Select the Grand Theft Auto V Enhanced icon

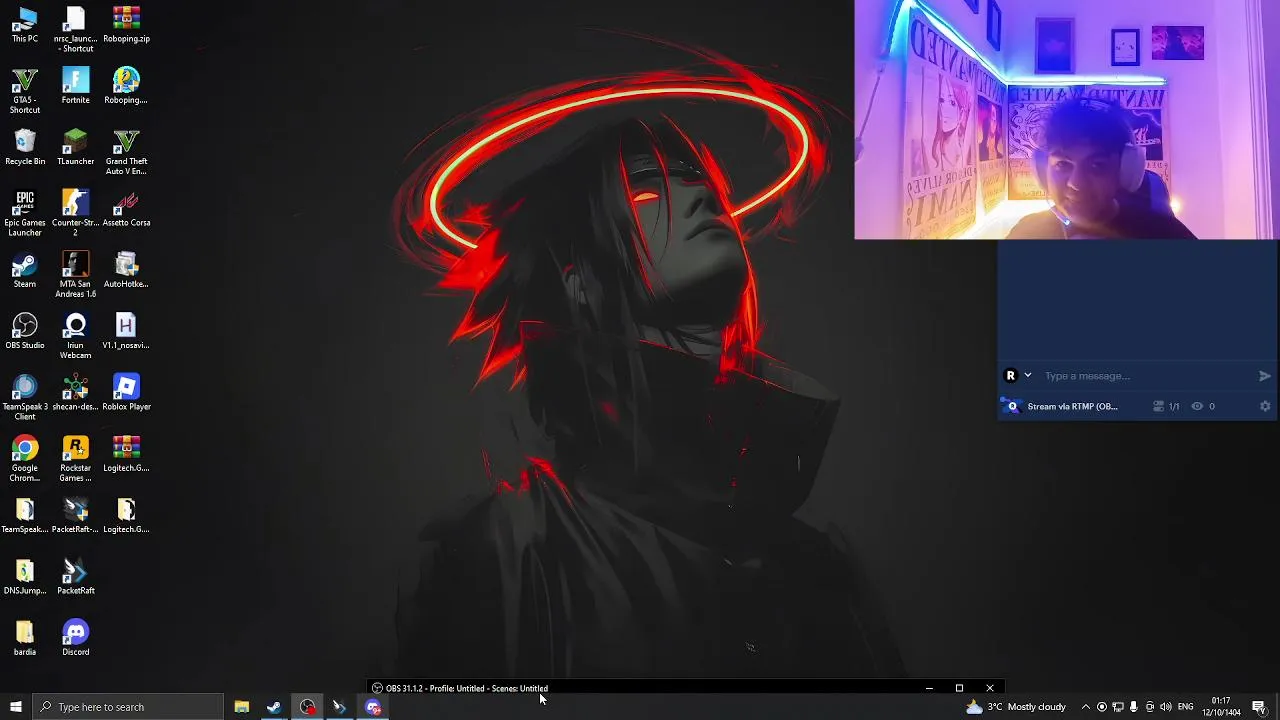coord(126,153)
